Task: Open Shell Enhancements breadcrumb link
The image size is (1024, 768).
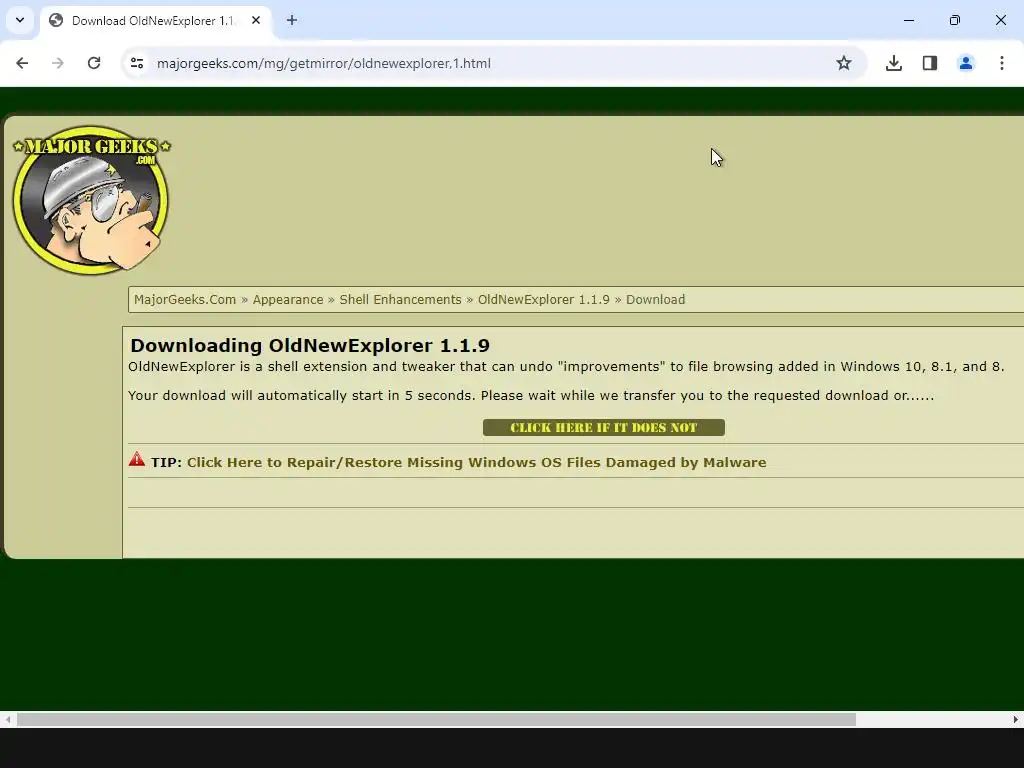Action: 400,300
